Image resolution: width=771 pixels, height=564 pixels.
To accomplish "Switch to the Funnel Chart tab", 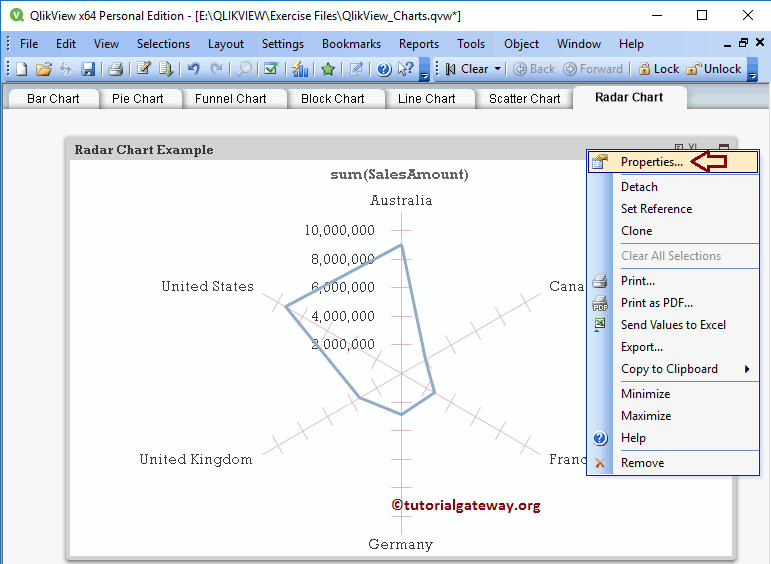I will pyautogui.click(x=231, y=98).
